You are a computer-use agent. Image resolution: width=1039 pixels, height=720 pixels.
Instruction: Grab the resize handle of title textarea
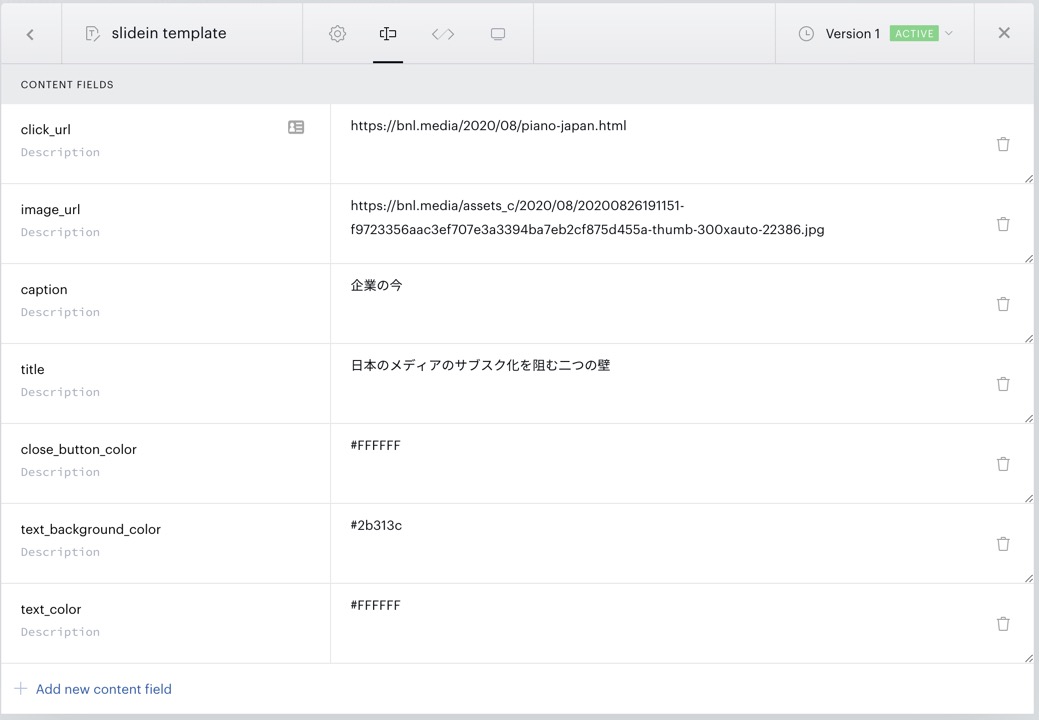[x=1028, y=418]
